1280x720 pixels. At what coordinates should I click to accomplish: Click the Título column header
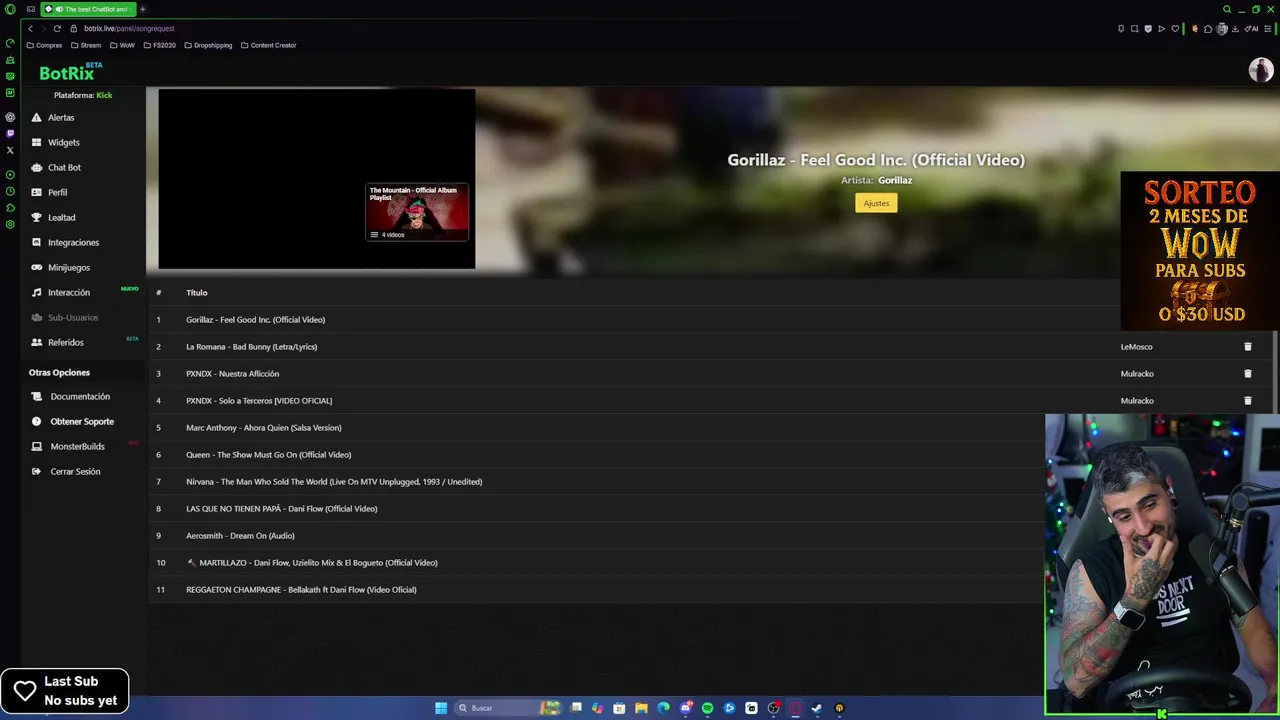point(197,292)
